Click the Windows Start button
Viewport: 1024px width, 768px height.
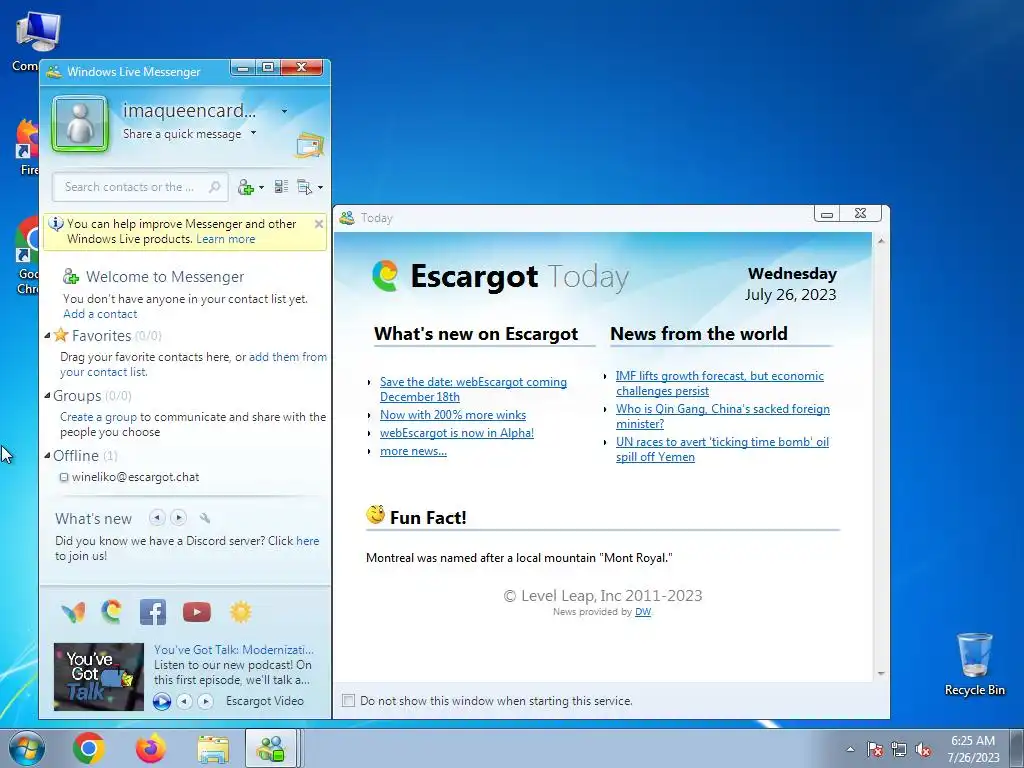27,748
